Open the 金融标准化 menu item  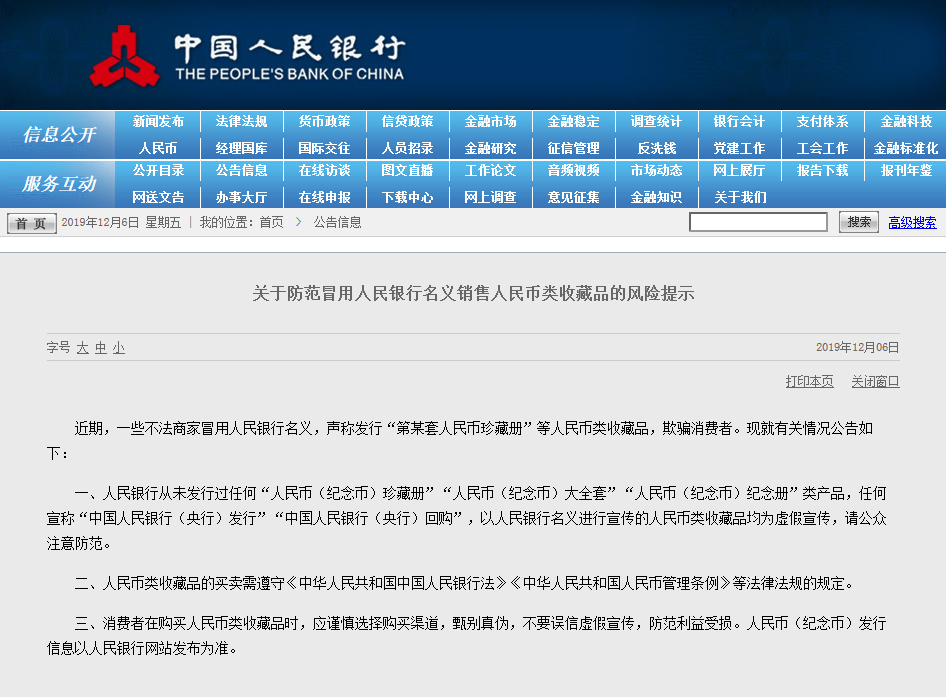click(x=905, y=148)
